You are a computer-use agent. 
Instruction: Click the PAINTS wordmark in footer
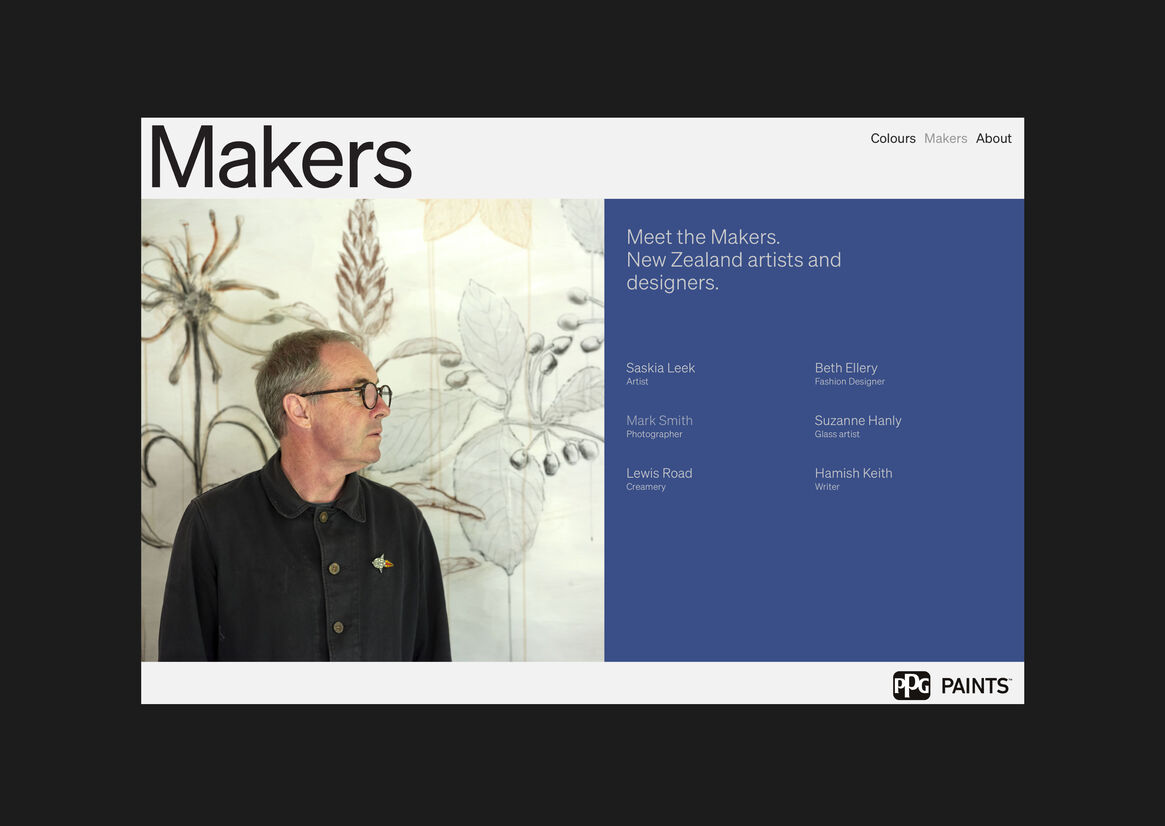pos(975,686)
